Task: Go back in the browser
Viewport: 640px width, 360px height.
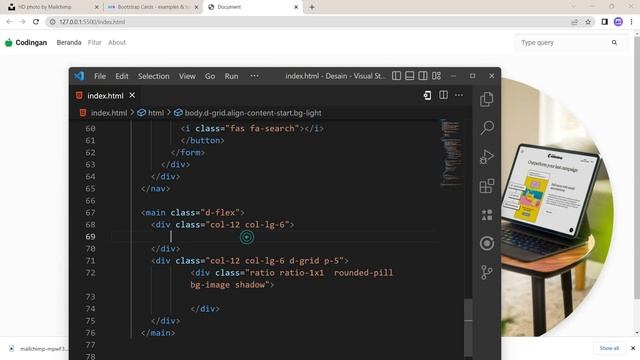Action: click(9, 22)
